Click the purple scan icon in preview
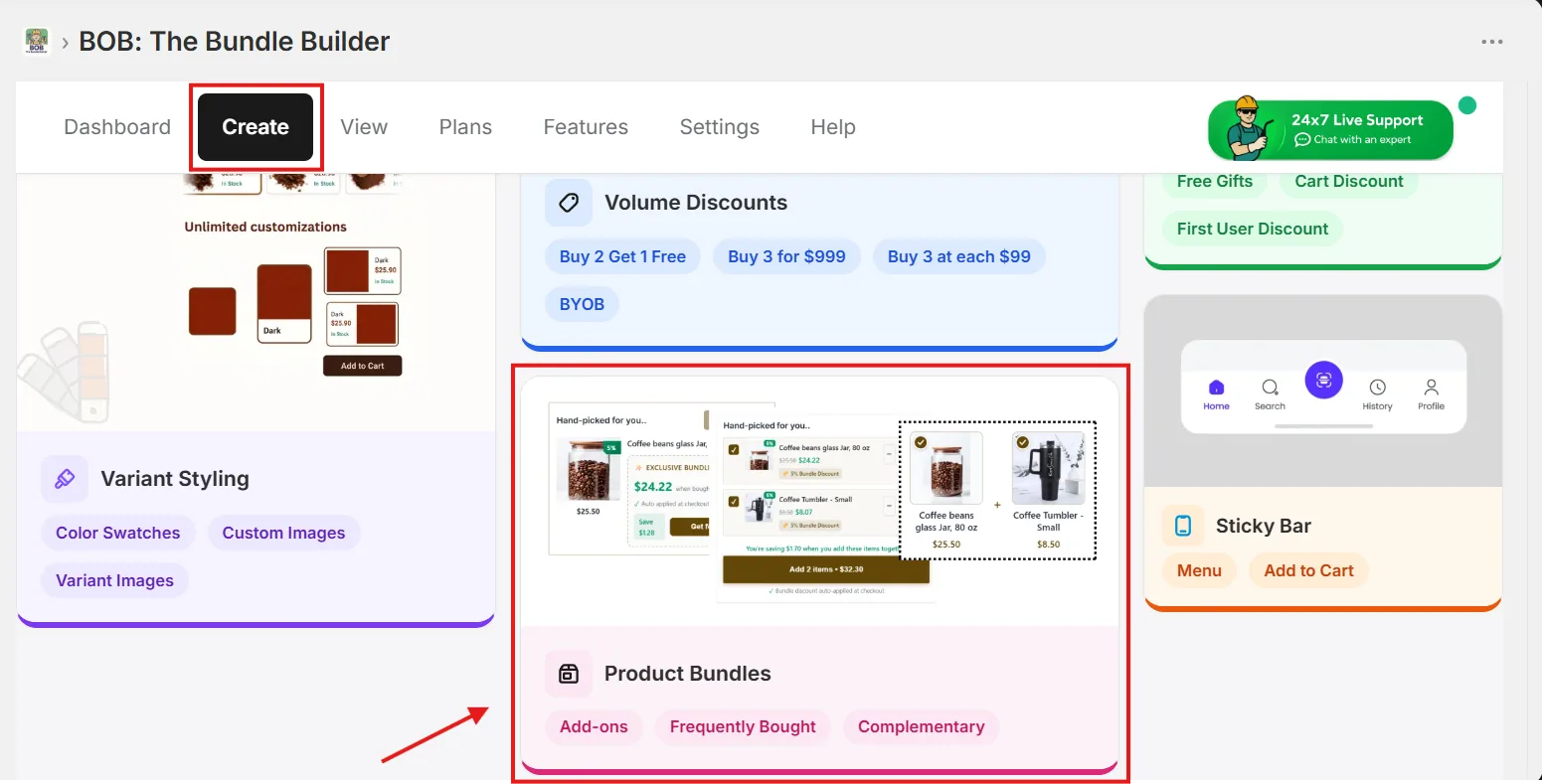This screenshot has width=1542, height=784. [x=1323, y=380]
